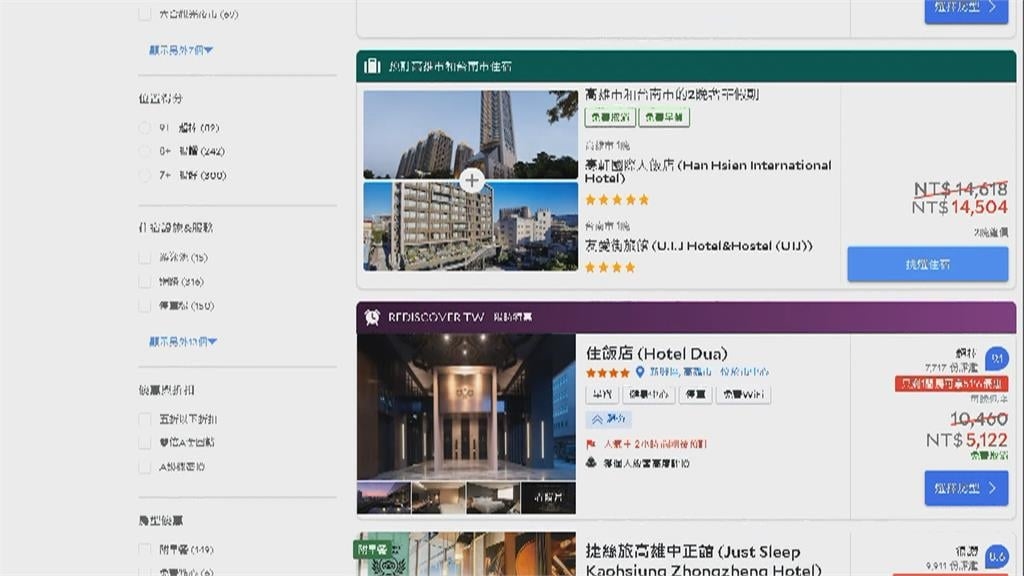Select the 9+ location rating radio button

coord(146,128)
